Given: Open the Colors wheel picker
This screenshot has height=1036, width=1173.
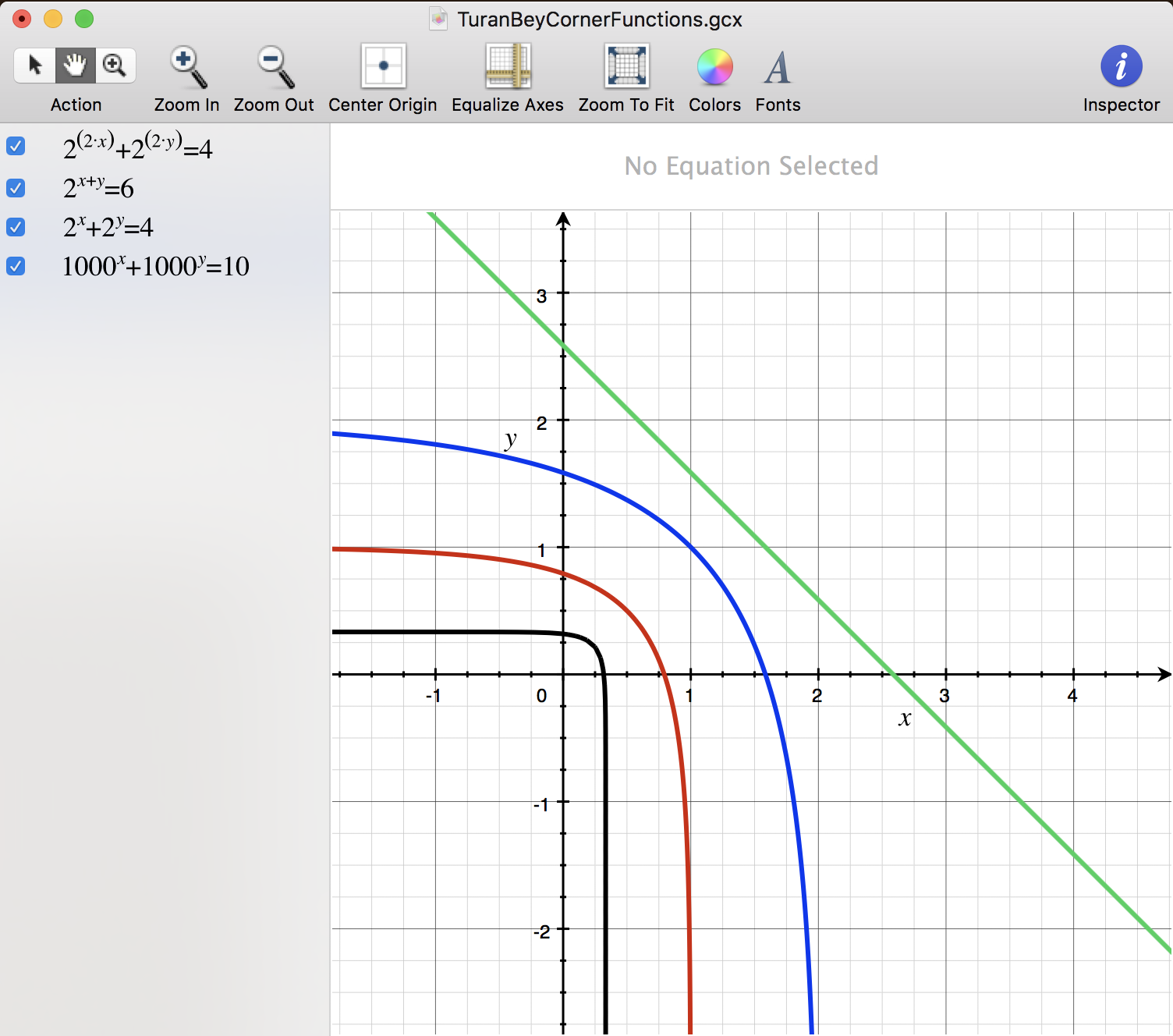Looking at the screenshot, I should 714,67.
